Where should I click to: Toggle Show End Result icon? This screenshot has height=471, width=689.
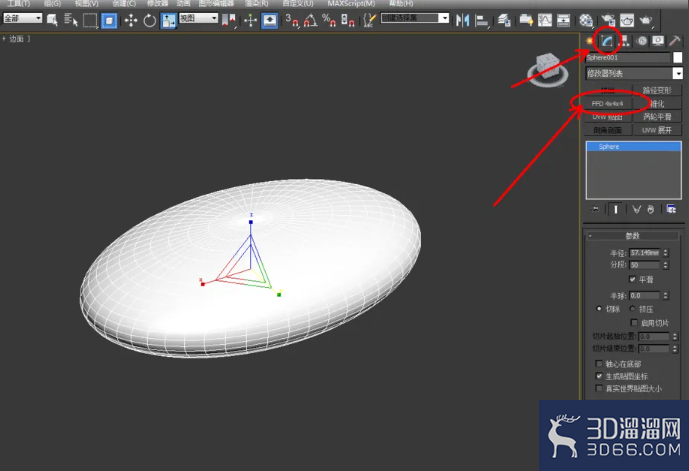pyautogui.click(x=616, y=209)
